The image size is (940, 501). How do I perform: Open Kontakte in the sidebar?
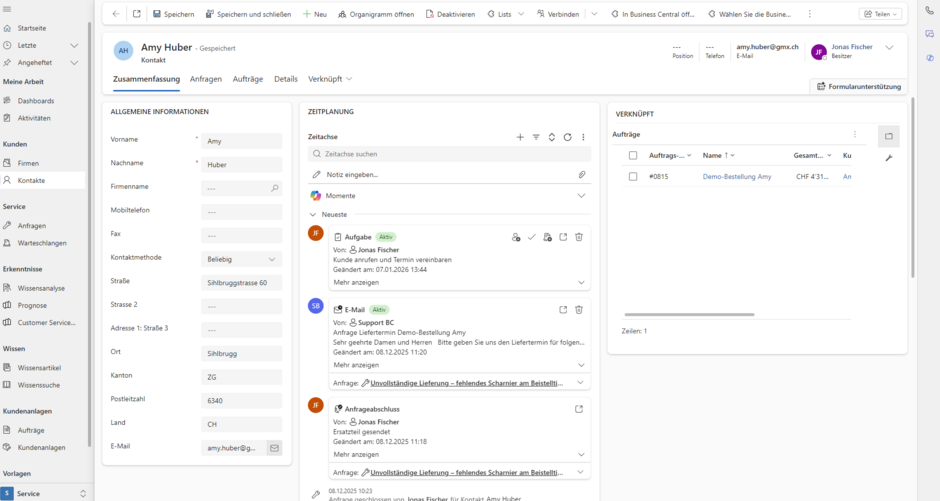(43, 180)
